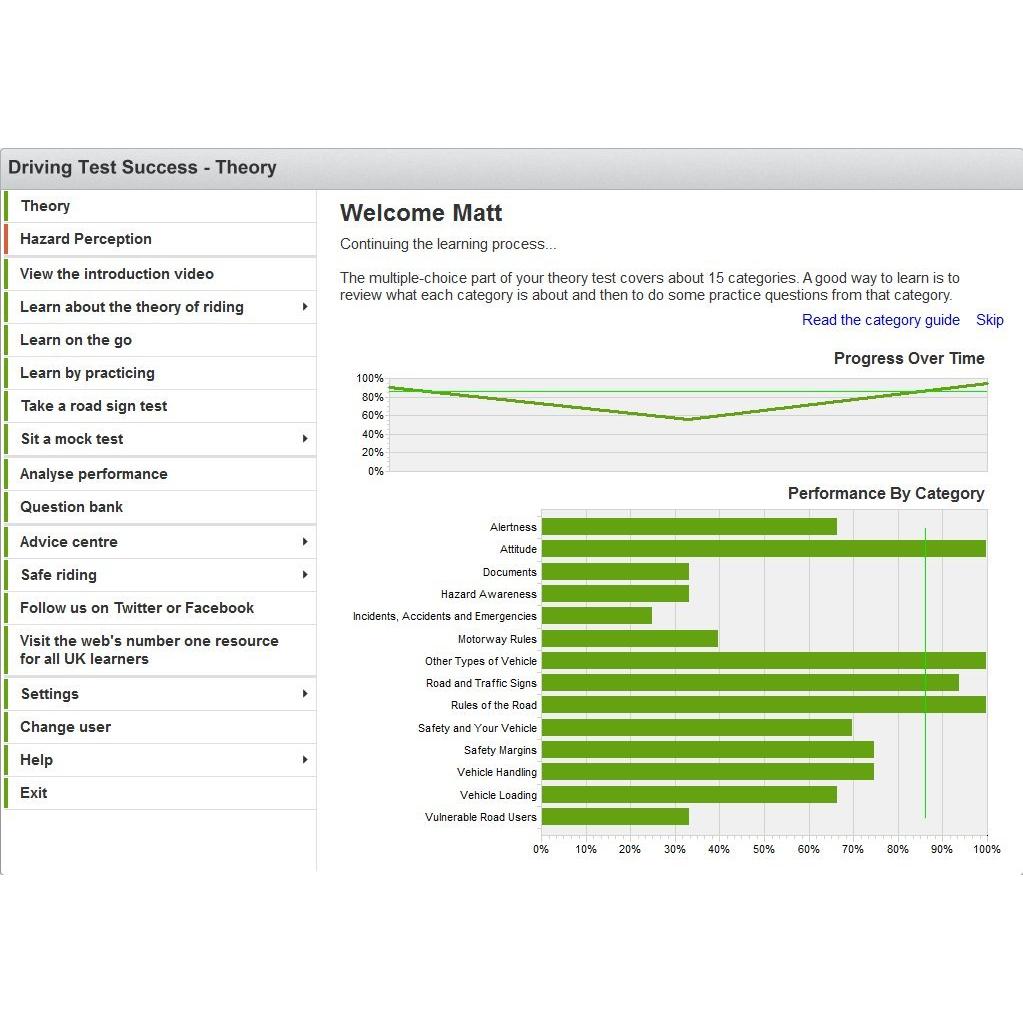The width and height of the screenshot is (1023, 1023).
Task: Open 'View the introduction video'
Action: click(160, 274)
